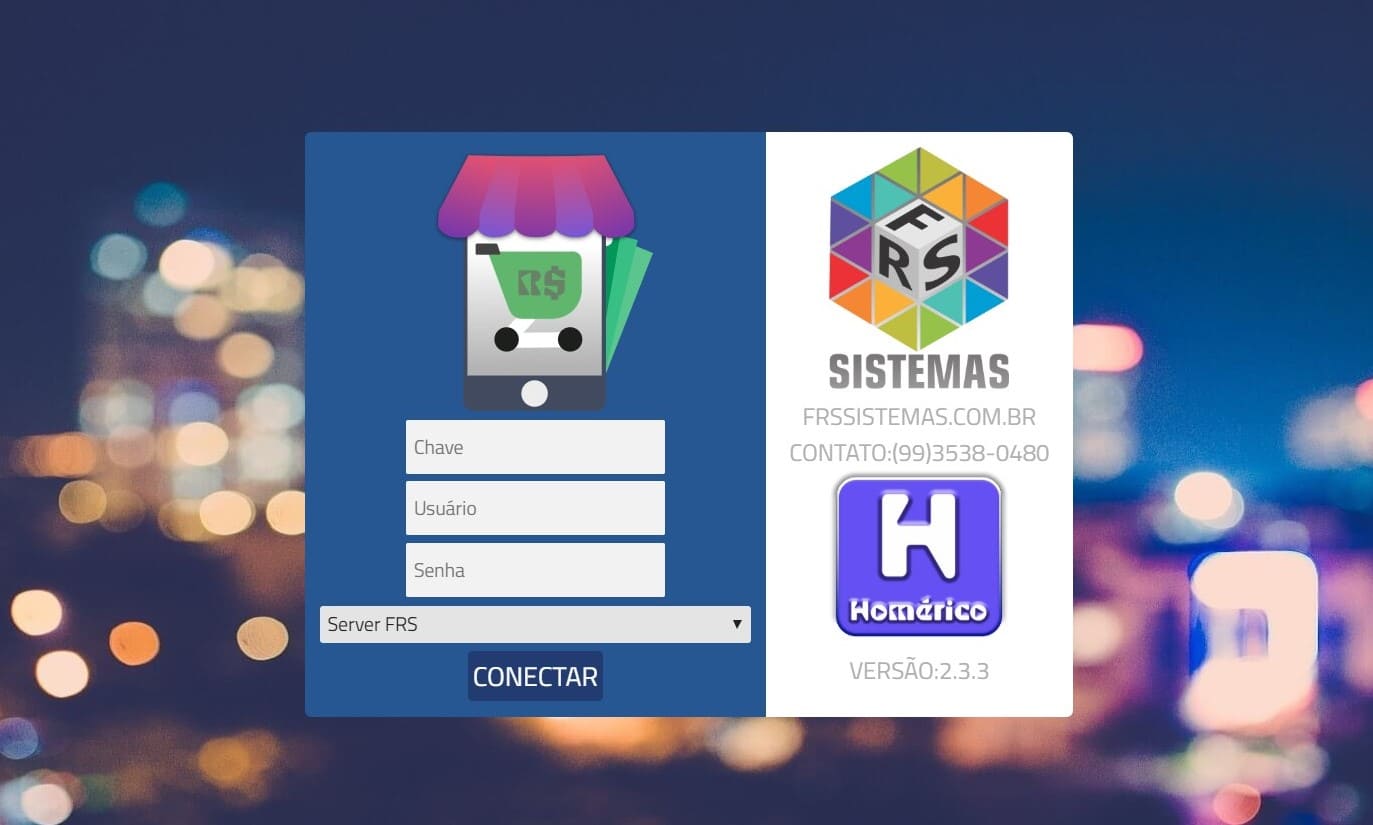This screenshot has height=825, width=1373.
Task: Click the CONECTAR button
Action: coord(535,676)
